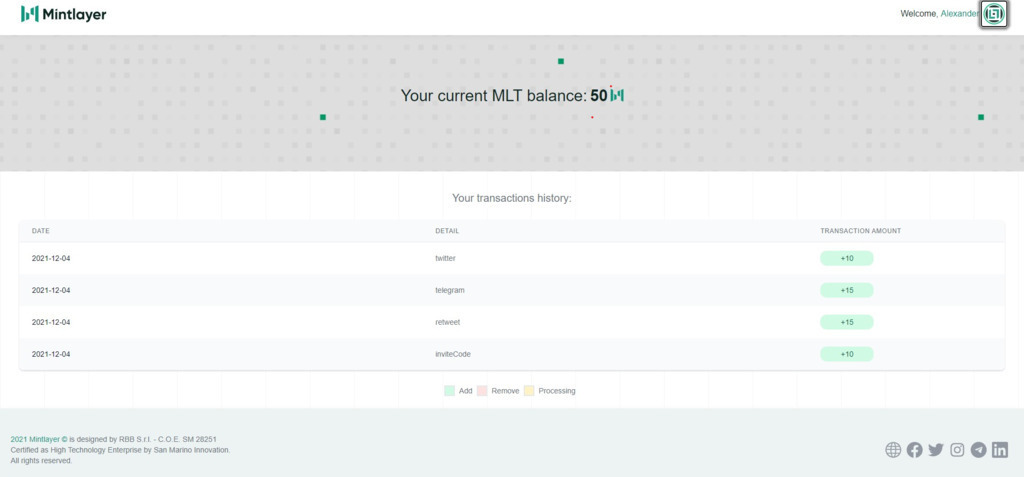Click the username Alexander link
This screenshot has height=477, width=1024.
959,14
